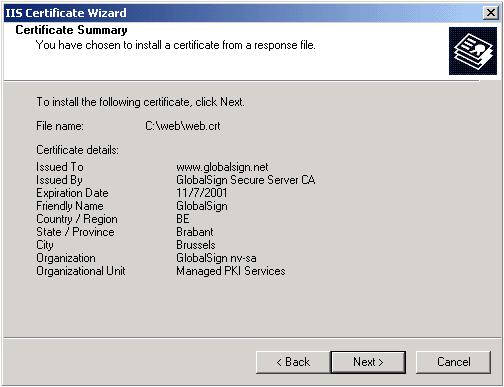The image size is (504, 387).
Task: Select the Certificate Summary heading
Action: click(71, 30)
